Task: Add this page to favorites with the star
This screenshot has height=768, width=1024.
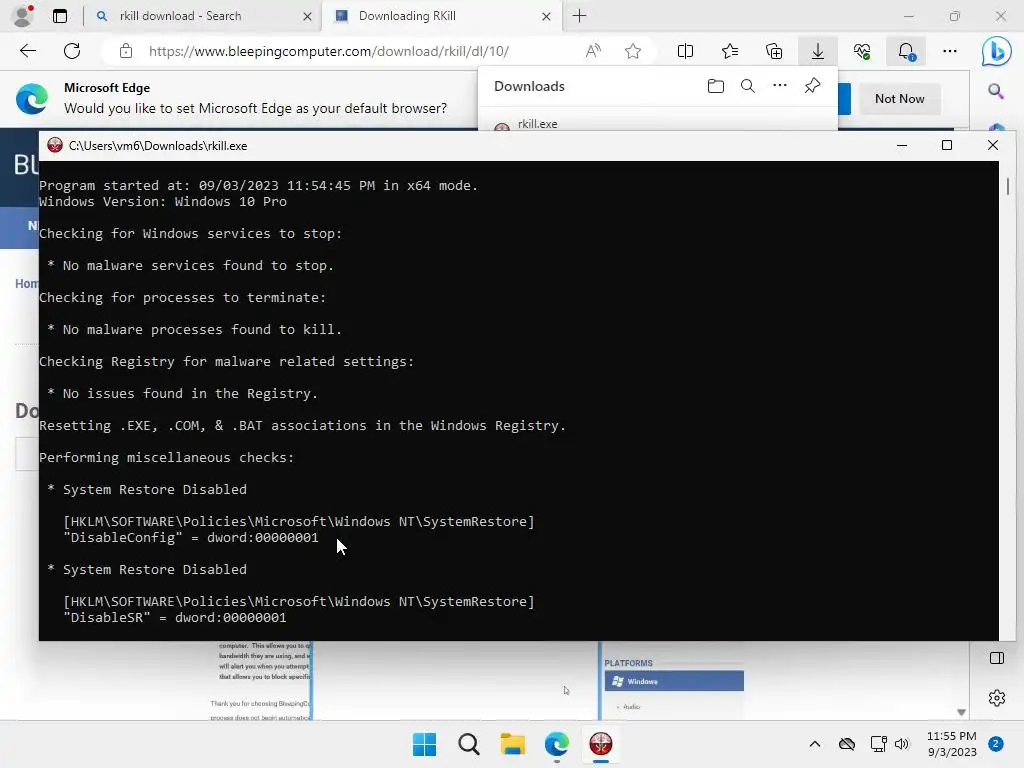Action: pyautogui.click(x=633, y=51)
